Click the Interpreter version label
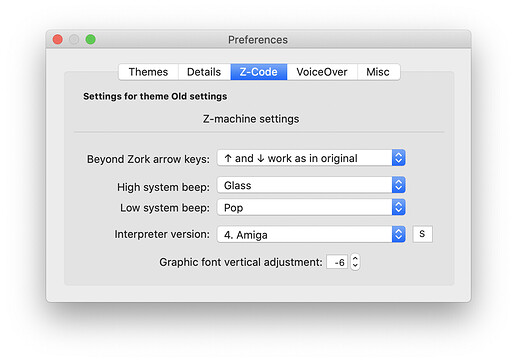 point(162,234)
